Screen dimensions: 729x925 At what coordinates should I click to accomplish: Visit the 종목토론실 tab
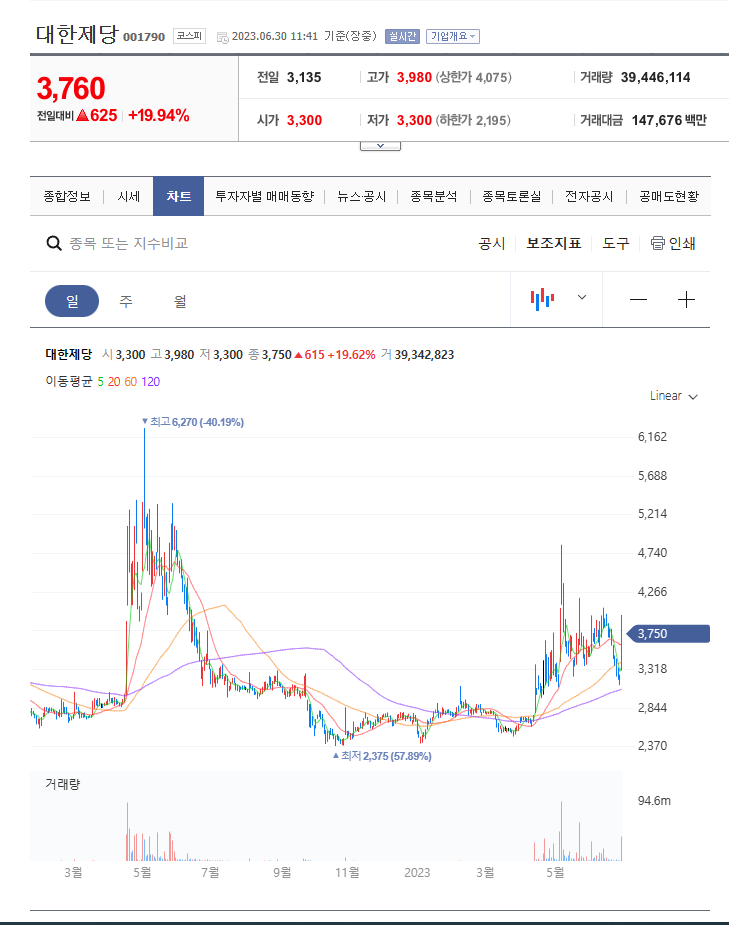pyautogui.click(x=511, y=196)
